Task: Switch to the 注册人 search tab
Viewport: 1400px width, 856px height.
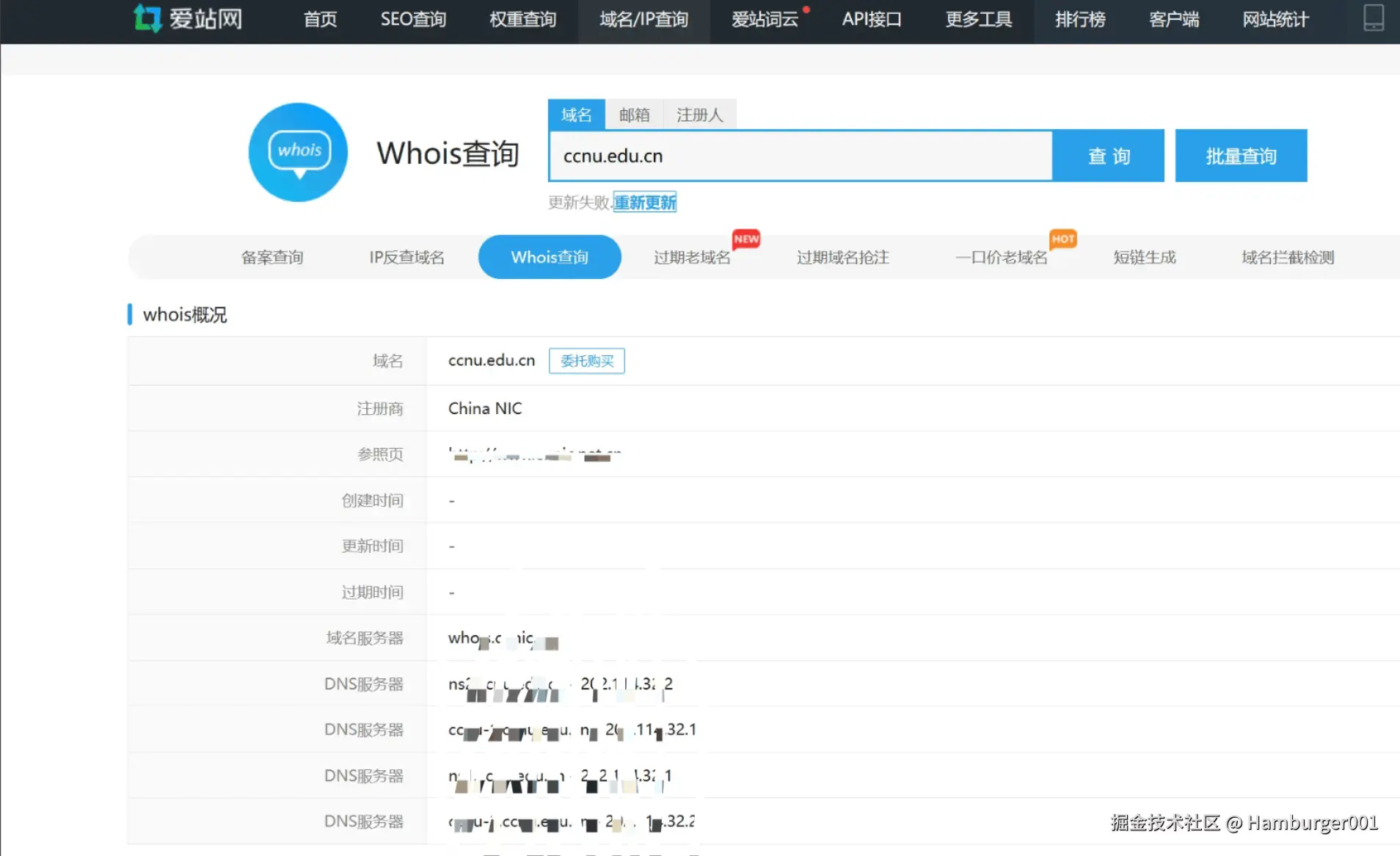Action: click(699, 115)
